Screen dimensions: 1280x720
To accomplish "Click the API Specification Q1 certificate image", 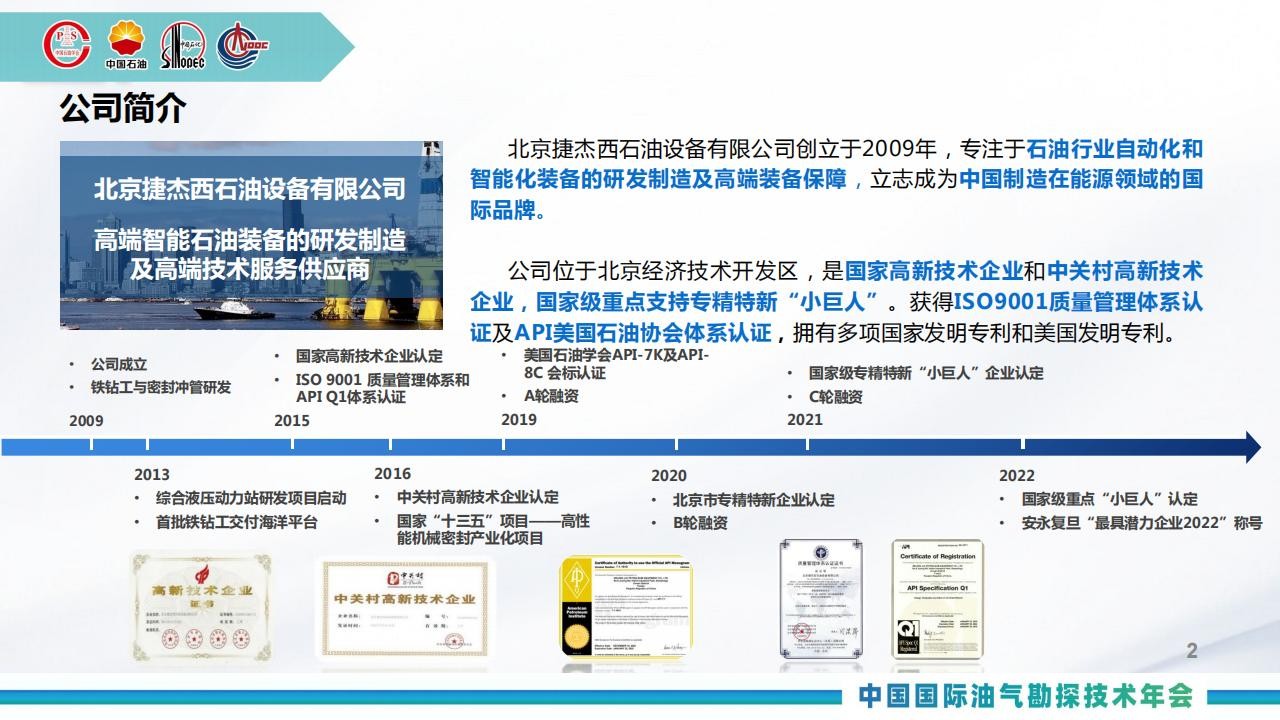I will click(x=937, y=599).
